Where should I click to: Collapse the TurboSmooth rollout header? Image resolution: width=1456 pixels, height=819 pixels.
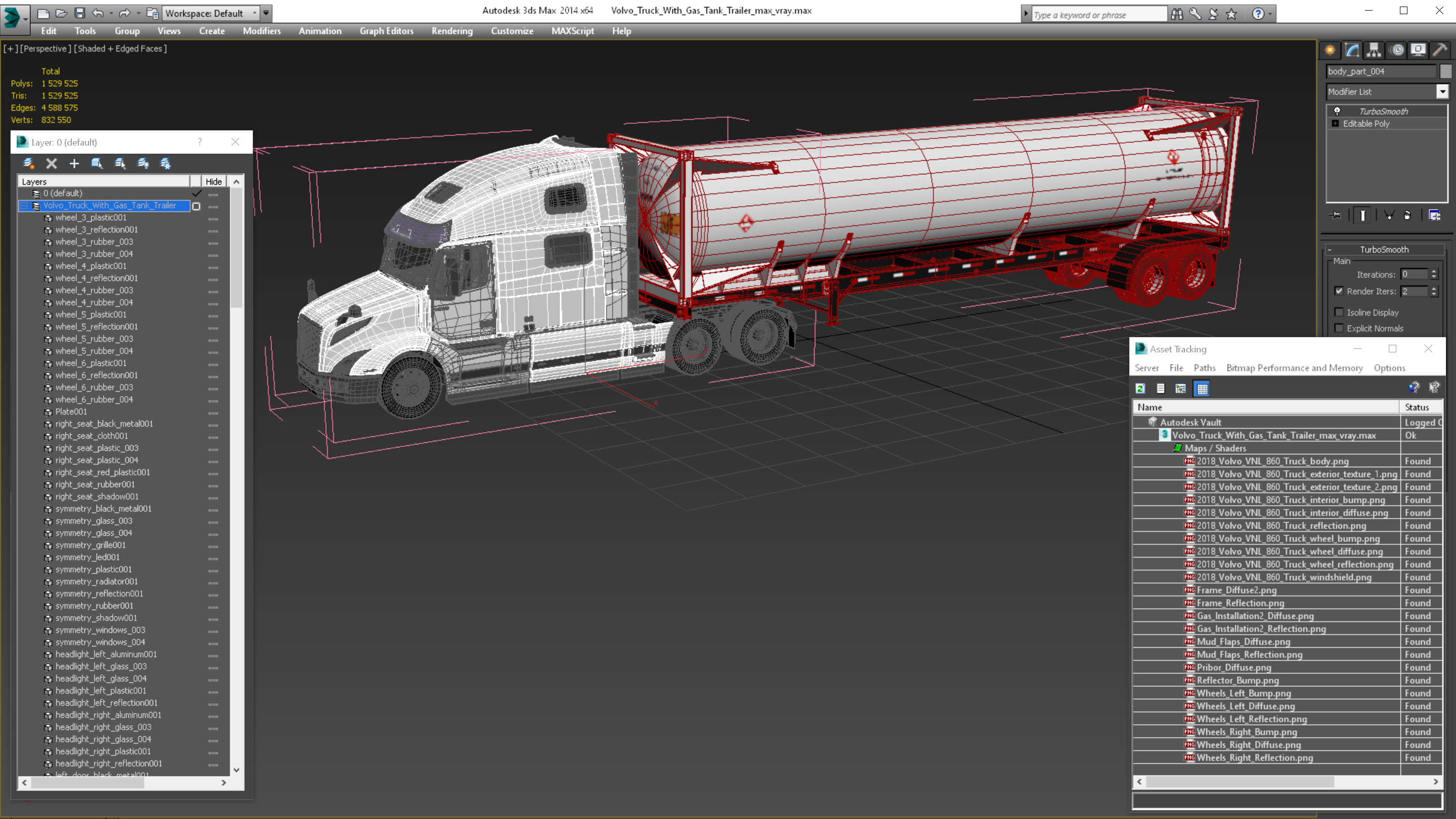pos(1384,249)
